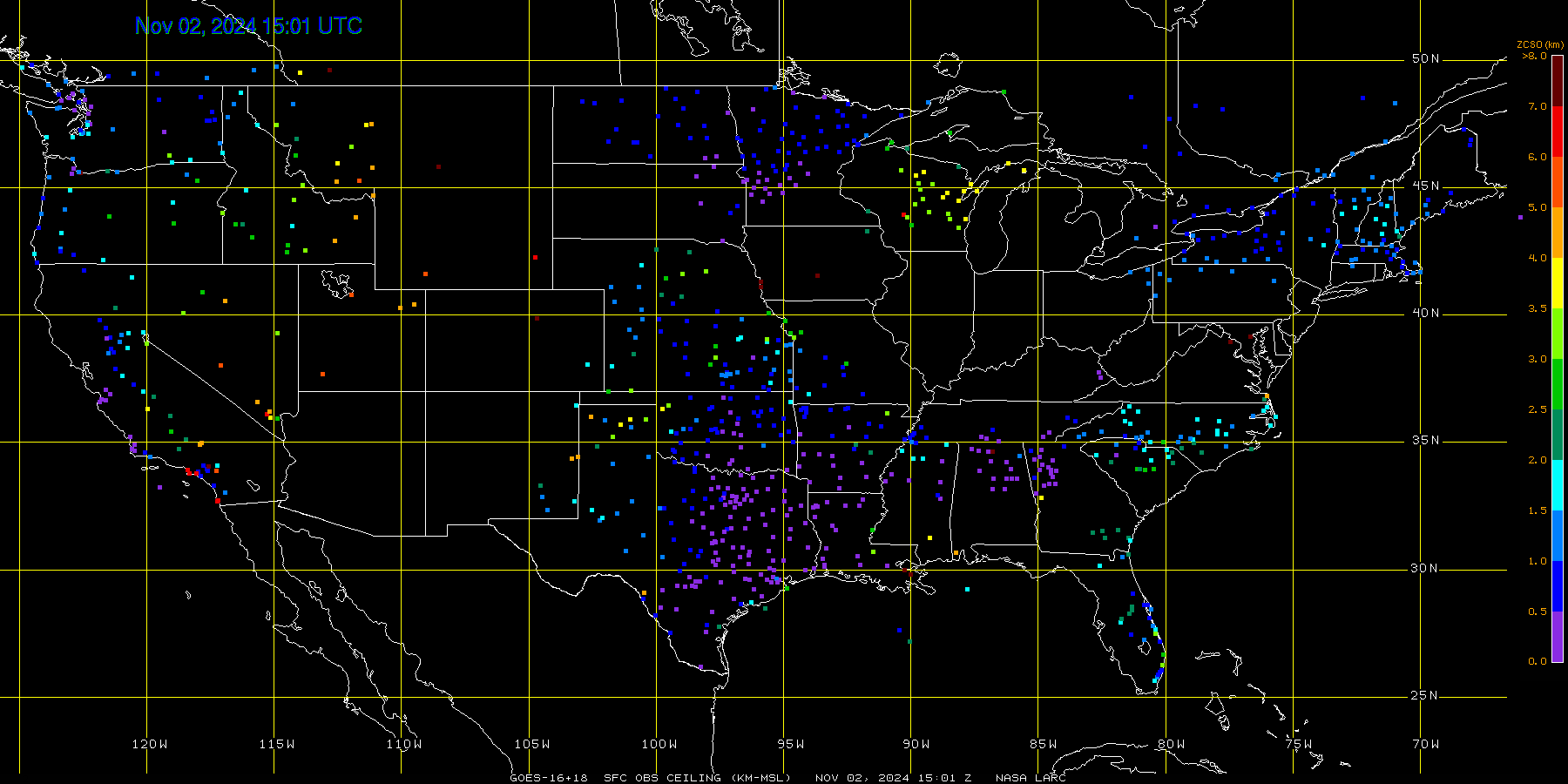Click the light blue 1.0–1.5 km colorbar segment

[x=1557, y=536]
